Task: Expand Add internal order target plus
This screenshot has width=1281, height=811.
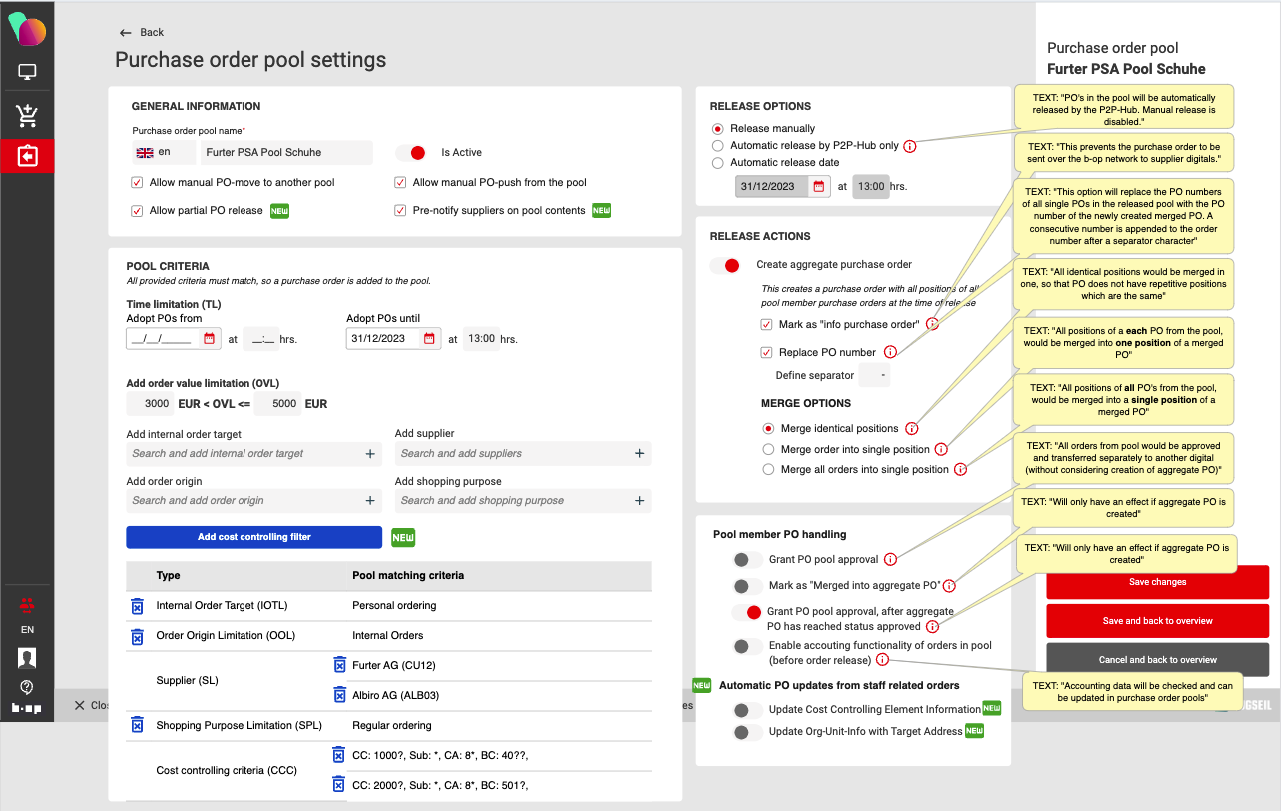Action: [x=370, y=454]
